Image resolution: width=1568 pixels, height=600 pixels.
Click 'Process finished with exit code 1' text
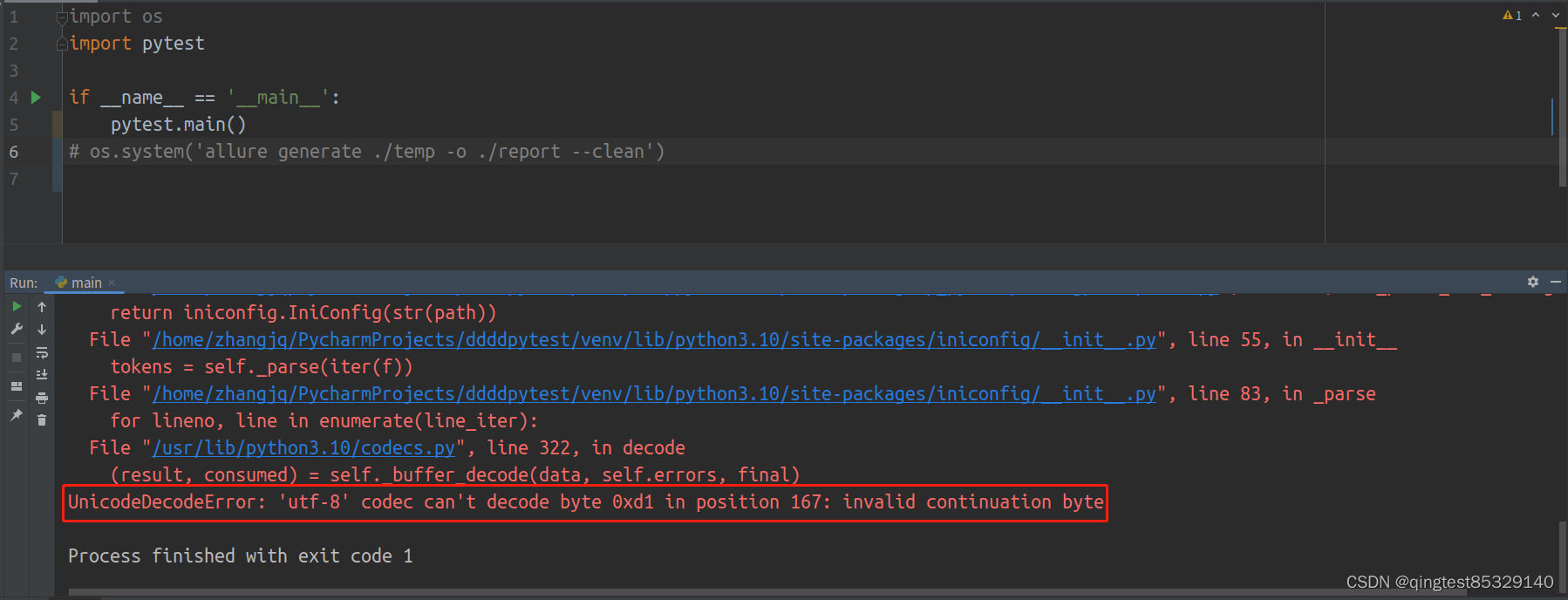[241, 556]
